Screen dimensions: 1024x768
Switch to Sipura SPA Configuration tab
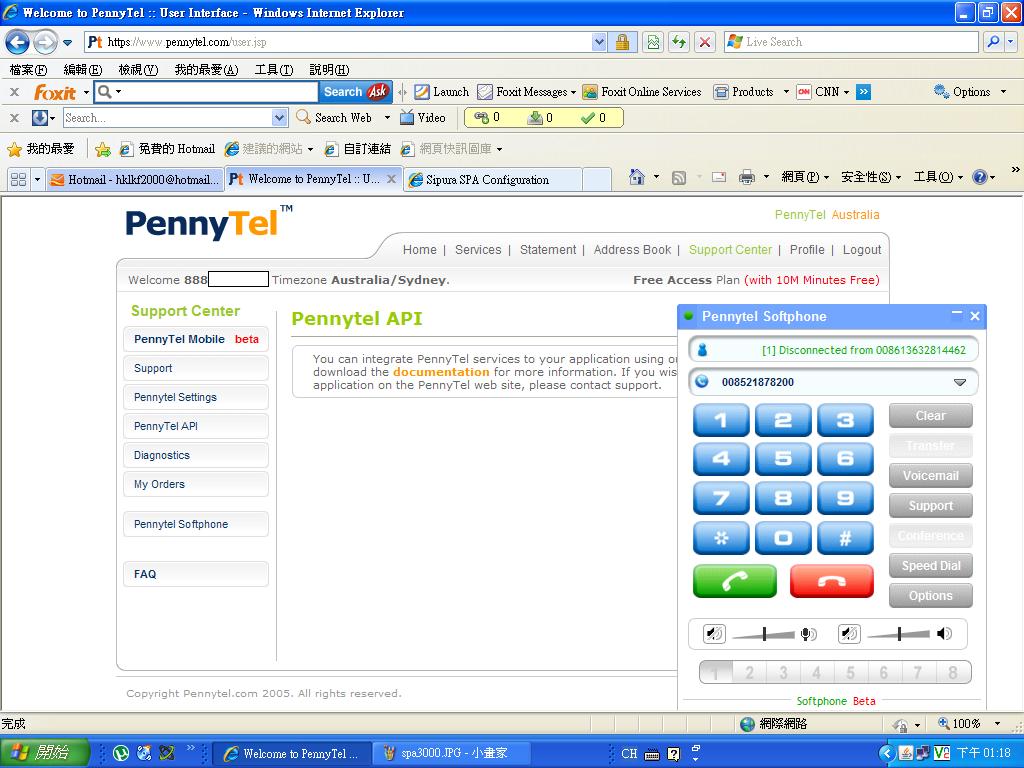coord(492,180)
